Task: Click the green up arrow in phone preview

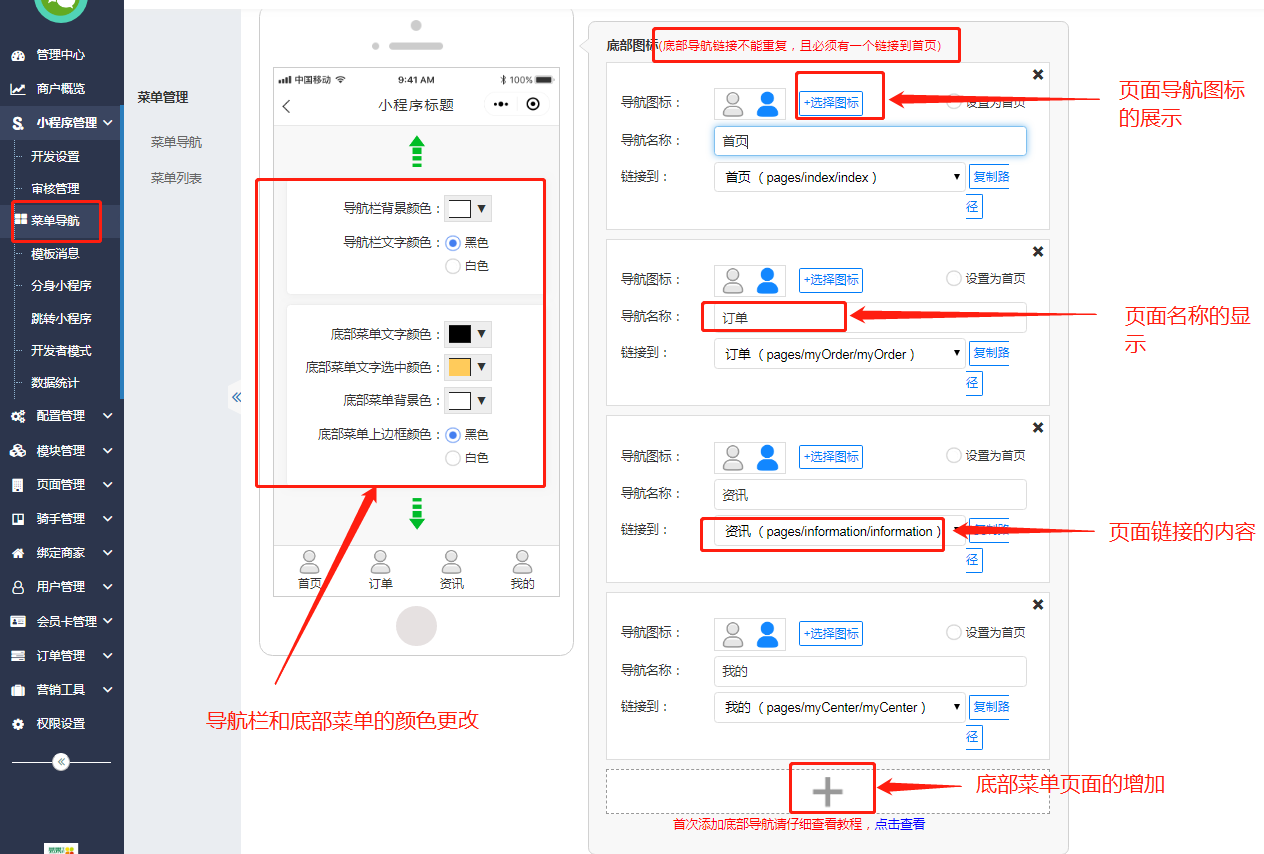Action: [x=416, y=152]
